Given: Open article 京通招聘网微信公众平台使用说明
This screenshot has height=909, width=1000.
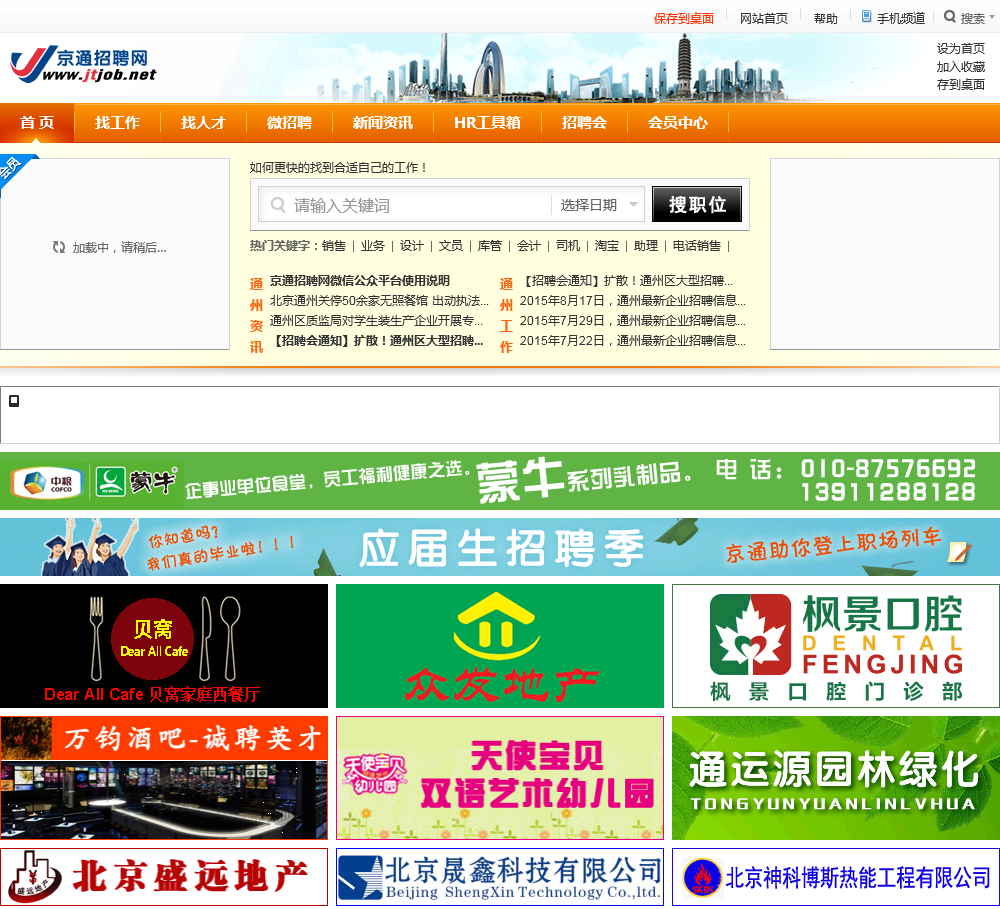Looking at the screenshot, I should 360,281.
